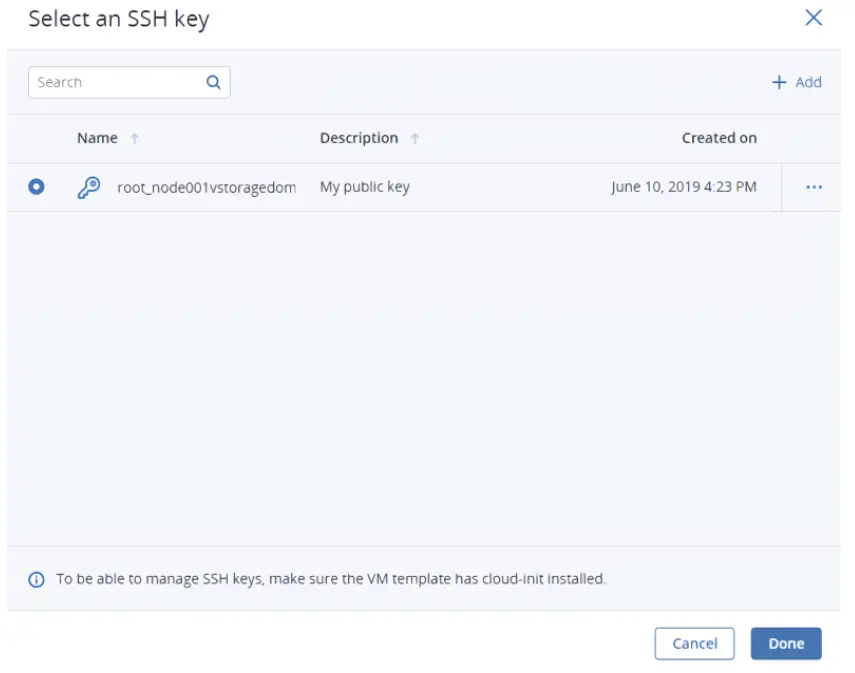Click the search magnifier icon

coord(212,82)
